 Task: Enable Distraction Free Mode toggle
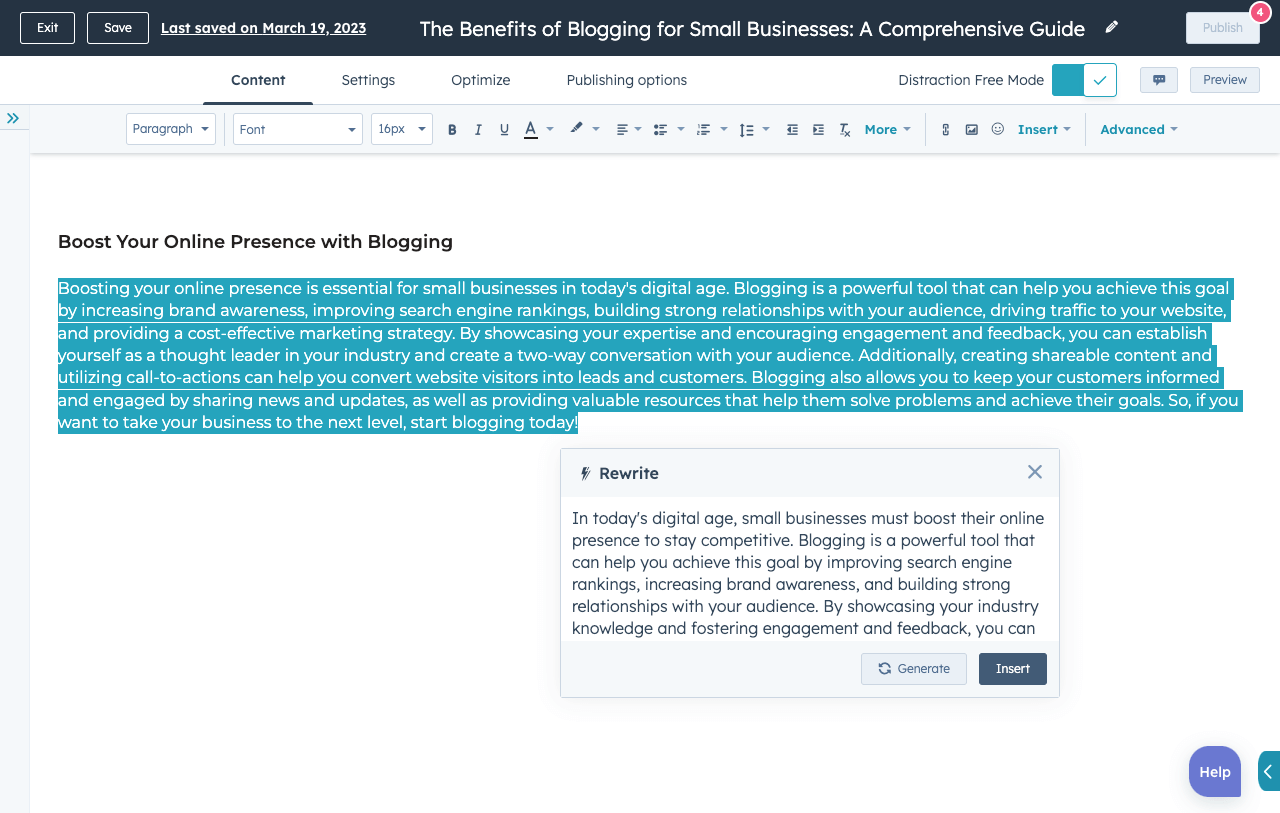click(x=1085, y=78)
